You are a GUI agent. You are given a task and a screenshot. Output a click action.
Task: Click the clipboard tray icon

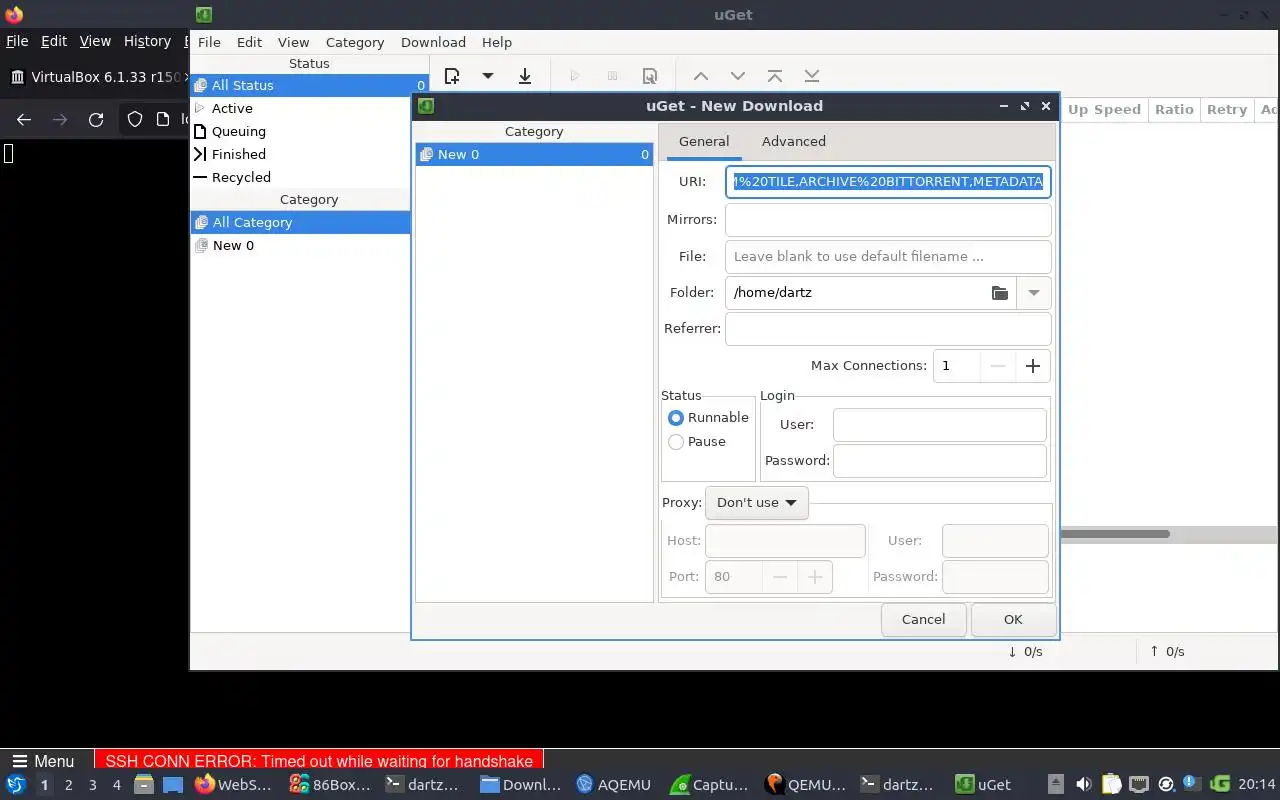tap(1112, 785)
